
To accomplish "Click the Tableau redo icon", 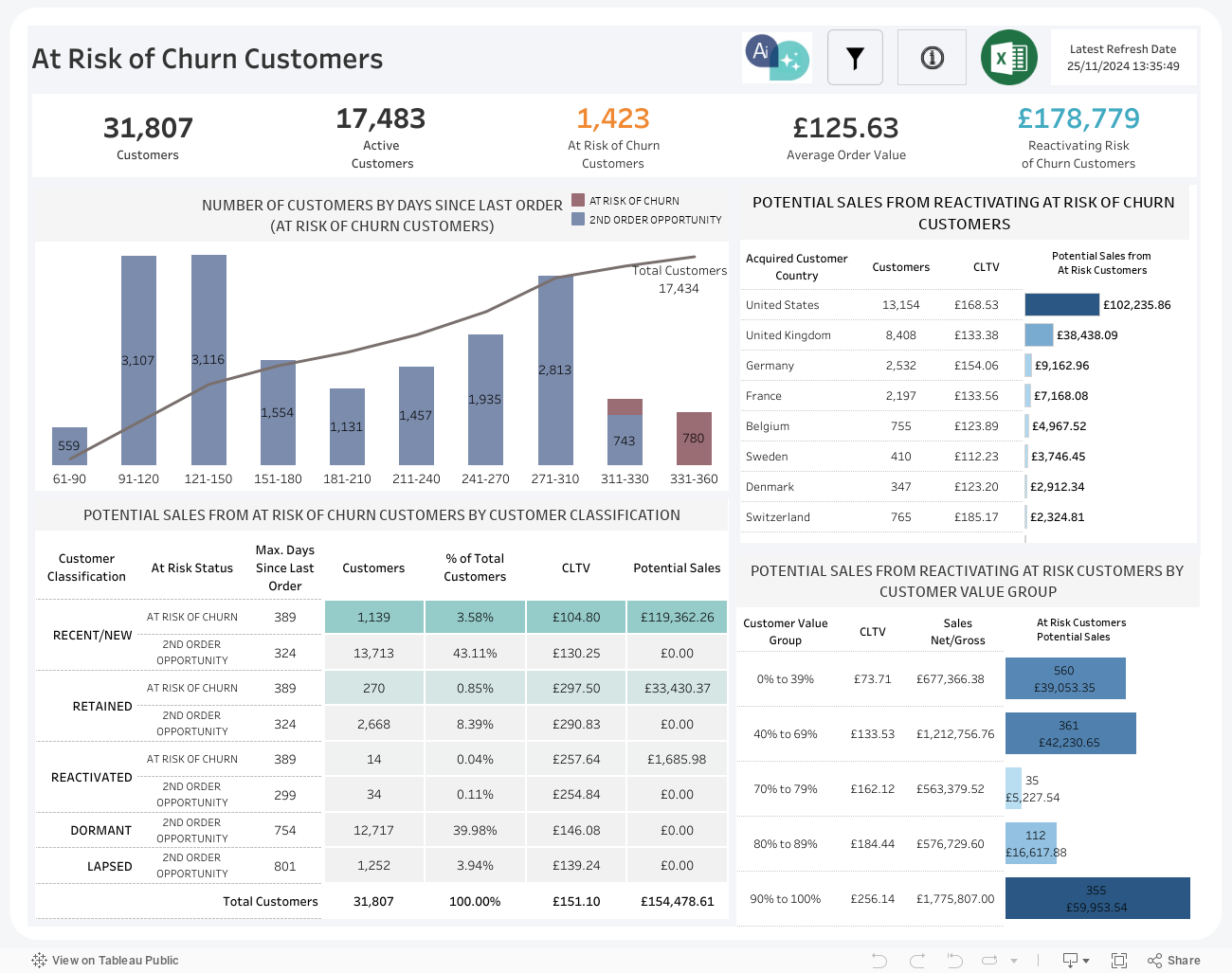I will (x=916, y=960).
